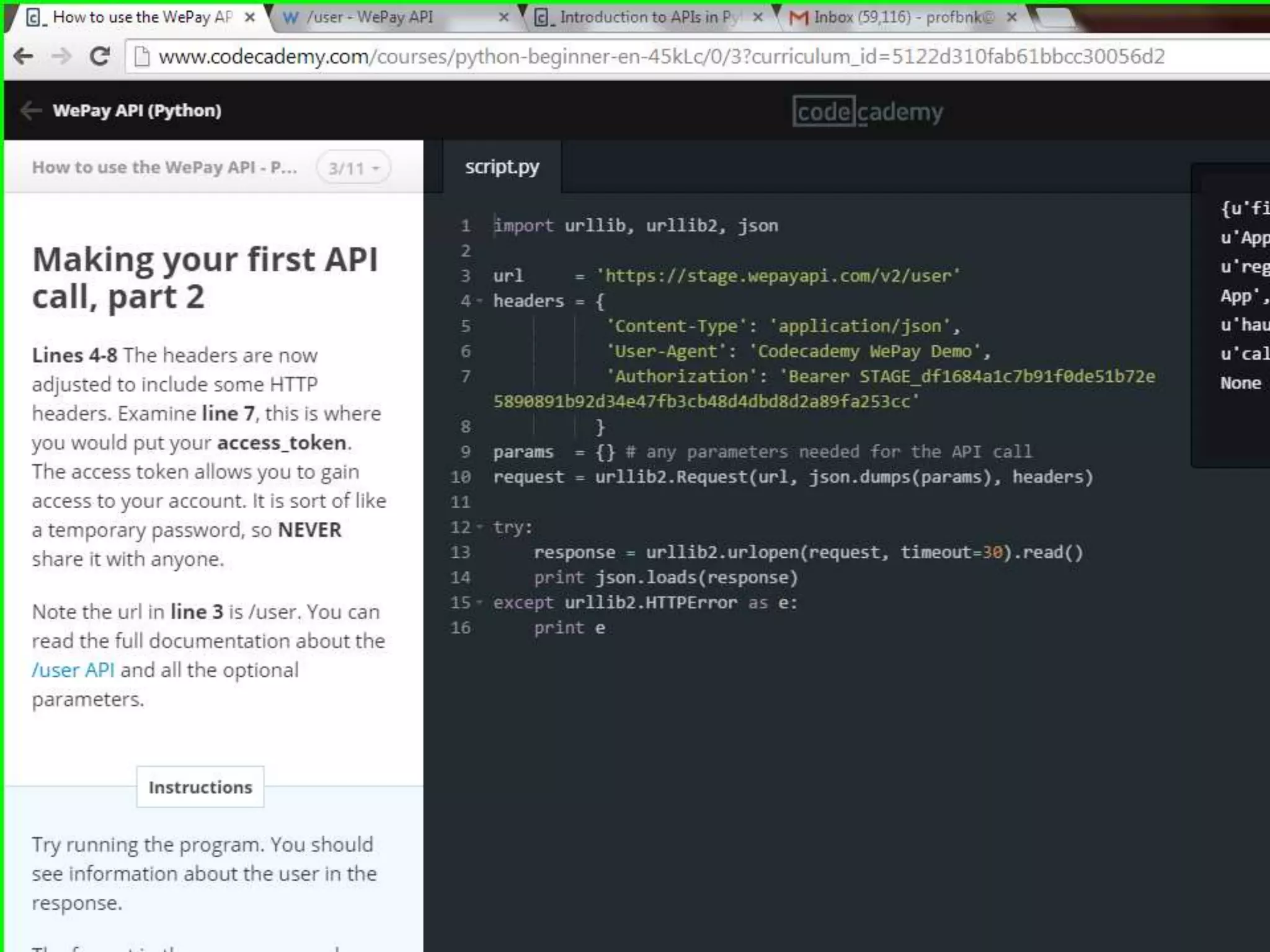1270x952 pixels.
Task: Click the url string on line 3
Action: [x=778, y=276]
